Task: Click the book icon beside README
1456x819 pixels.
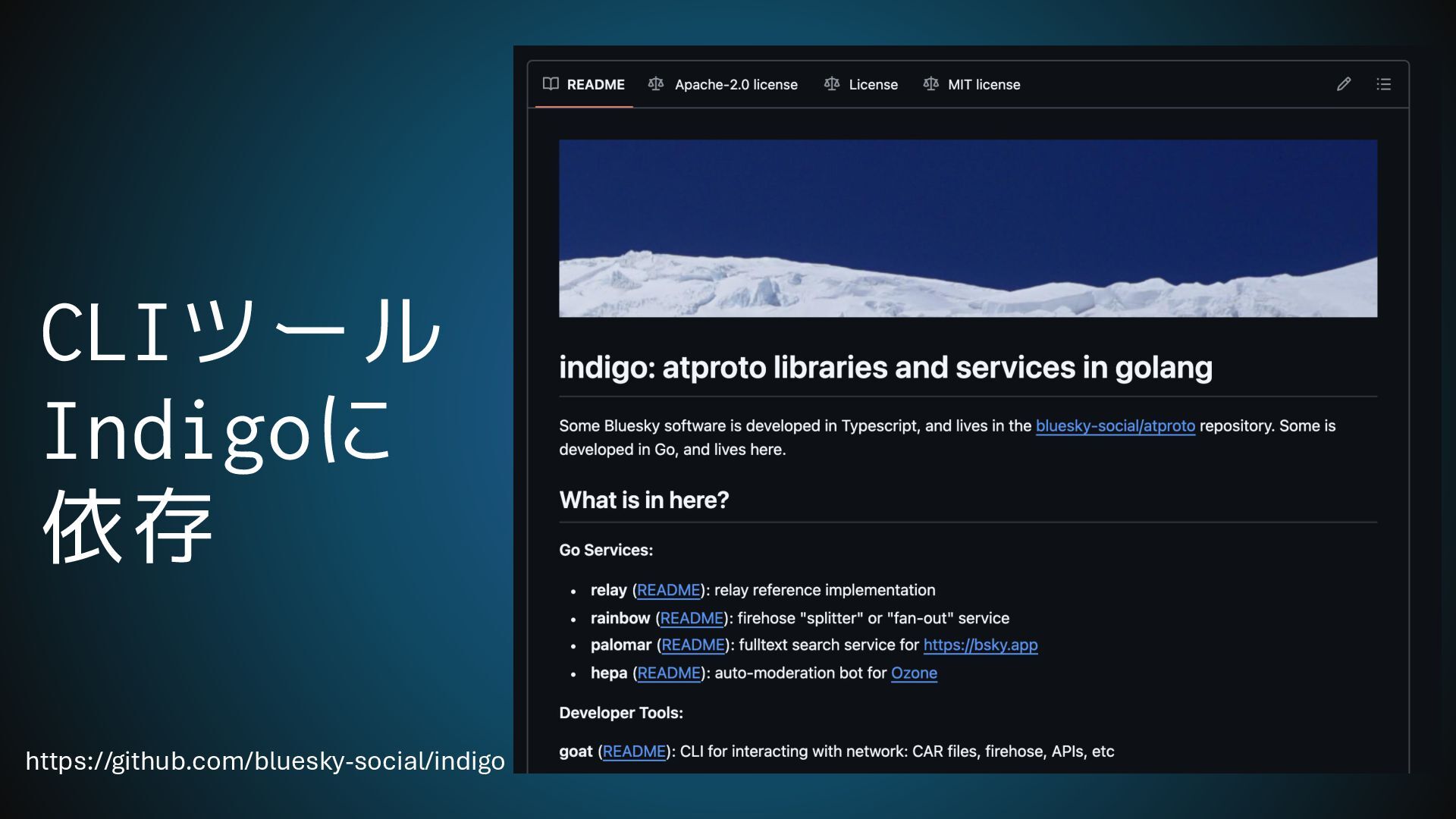Action: tap(551, 83)
